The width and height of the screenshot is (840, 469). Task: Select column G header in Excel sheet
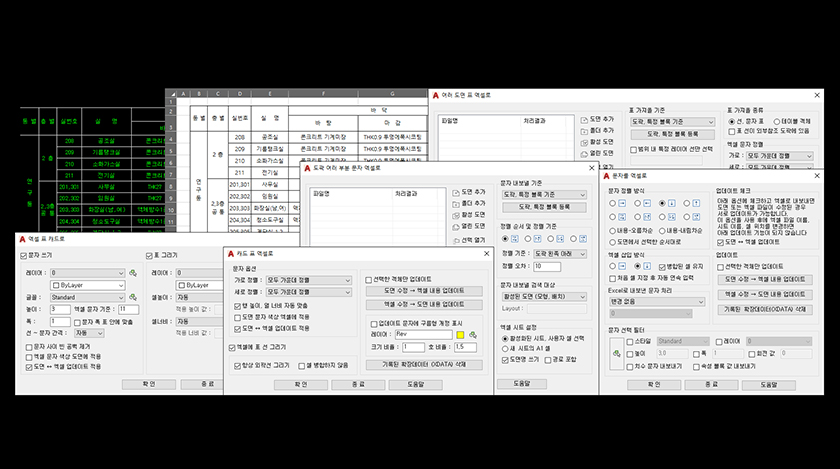[393, 93]
